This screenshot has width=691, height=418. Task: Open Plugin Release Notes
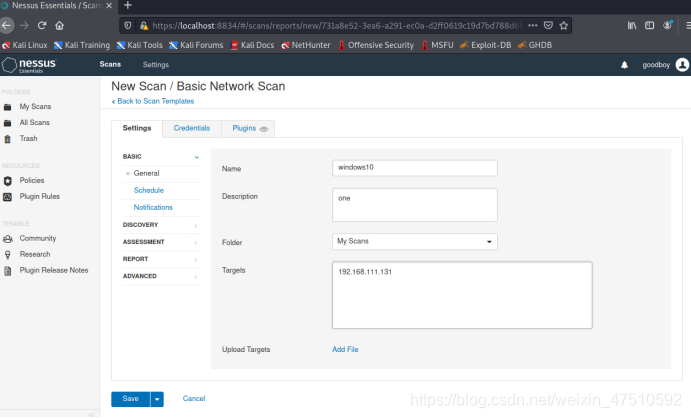click(54, 270)
